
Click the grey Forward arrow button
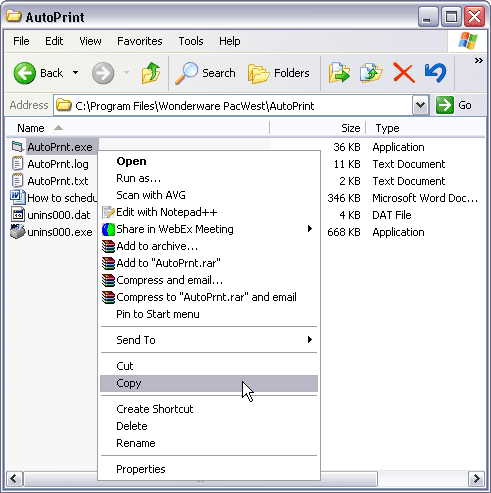(103, 73)
